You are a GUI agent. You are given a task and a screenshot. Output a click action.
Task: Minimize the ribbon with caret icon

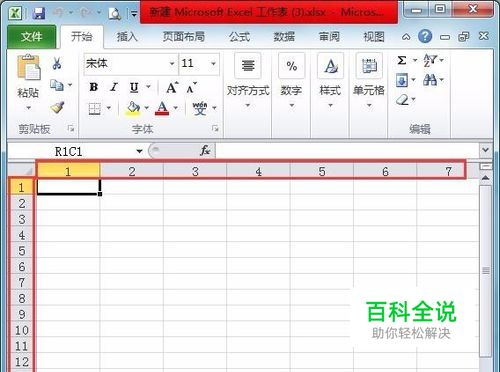click(x=406, y=37)
